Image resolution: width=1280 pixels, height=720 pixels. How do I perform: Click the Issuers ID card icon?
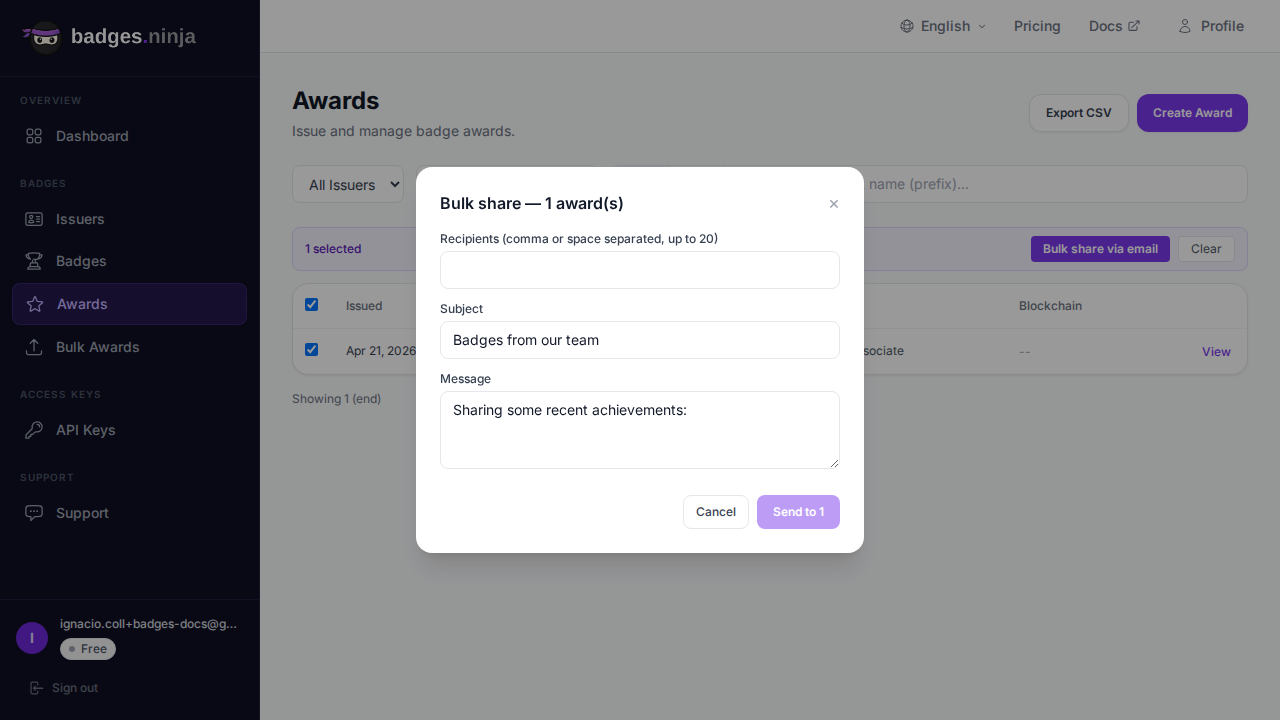point(34,219)
